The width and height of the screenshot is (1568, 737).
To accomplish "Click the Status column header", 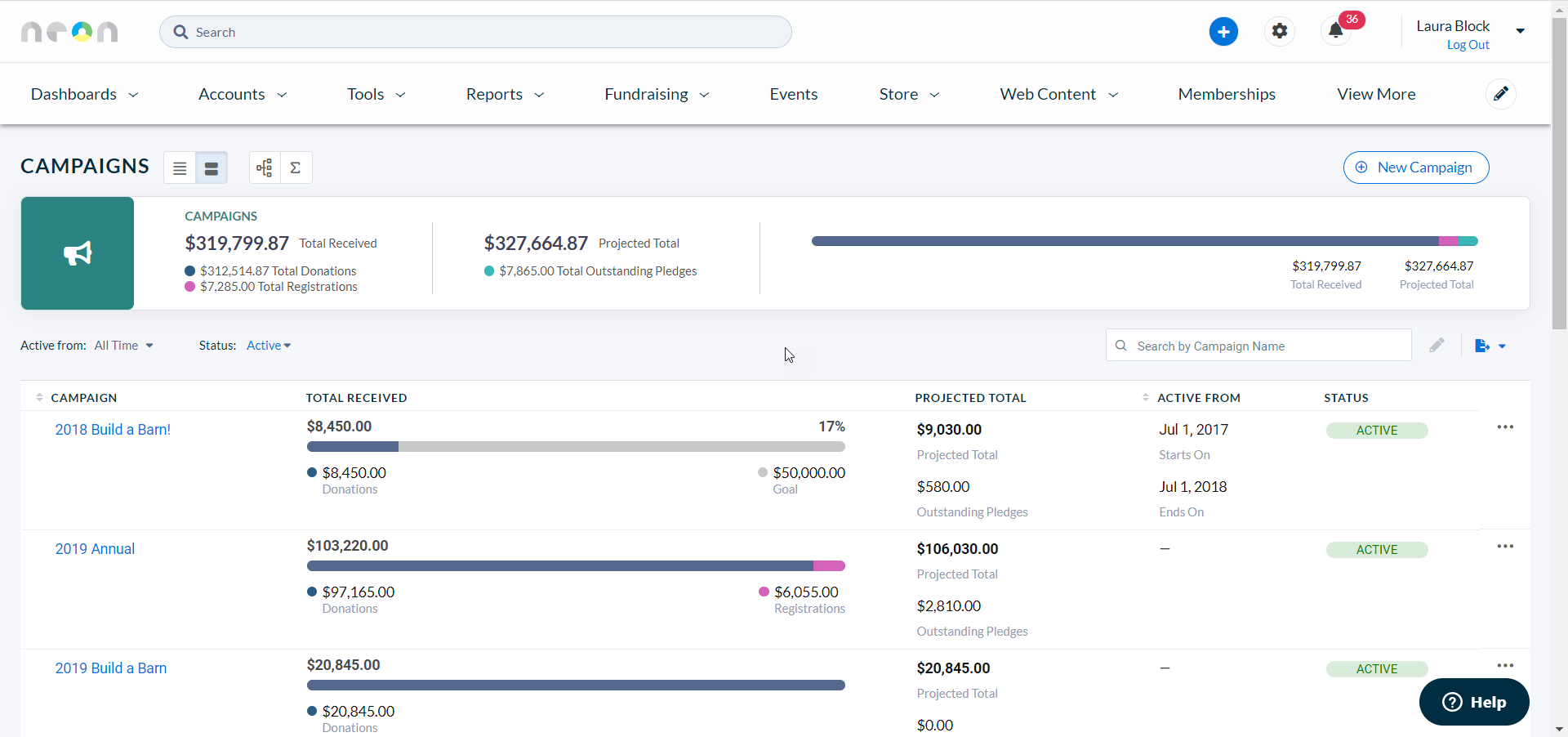I will (1346, 398).
